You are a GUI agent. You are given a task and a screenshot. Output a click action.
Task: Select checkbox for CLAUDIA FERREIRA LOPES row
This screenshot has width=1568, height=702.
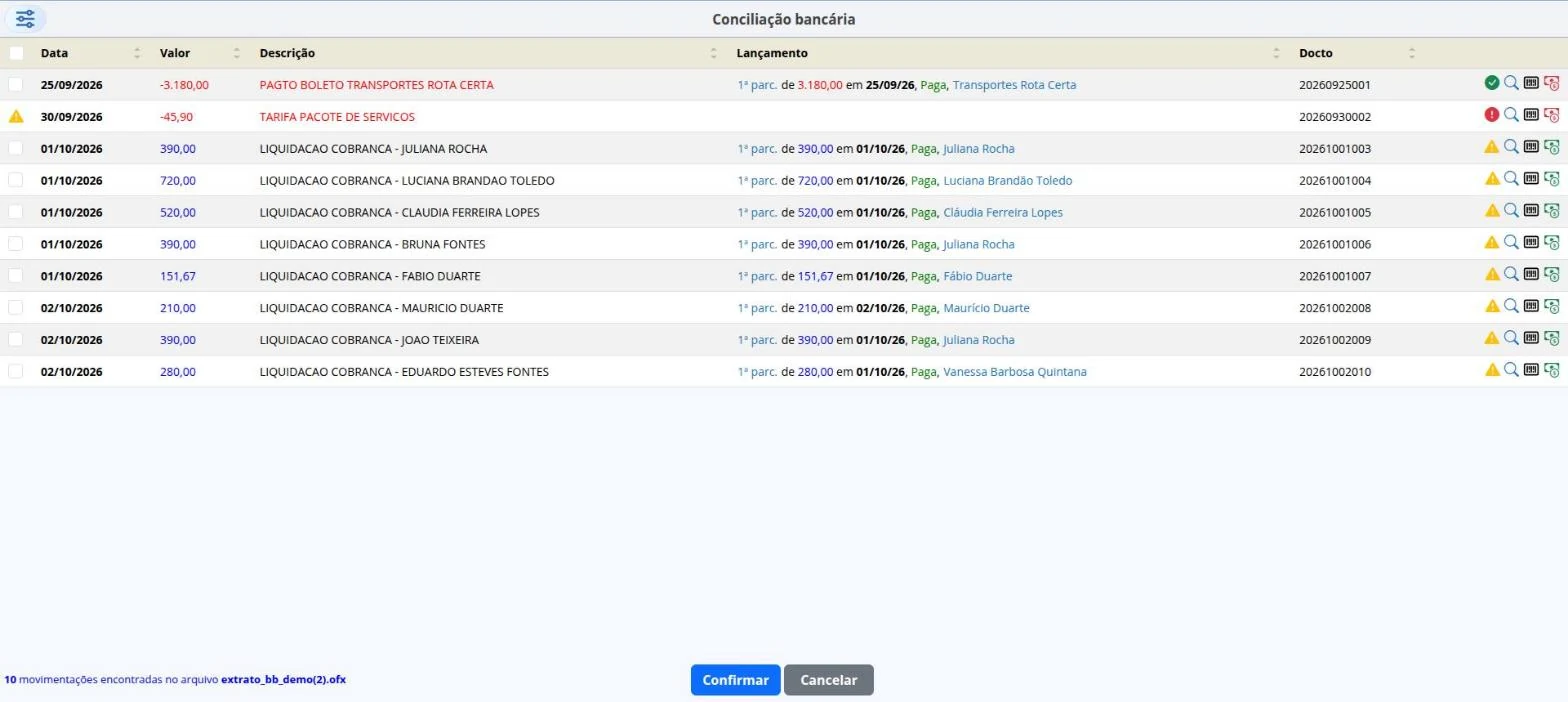(16, 212)
